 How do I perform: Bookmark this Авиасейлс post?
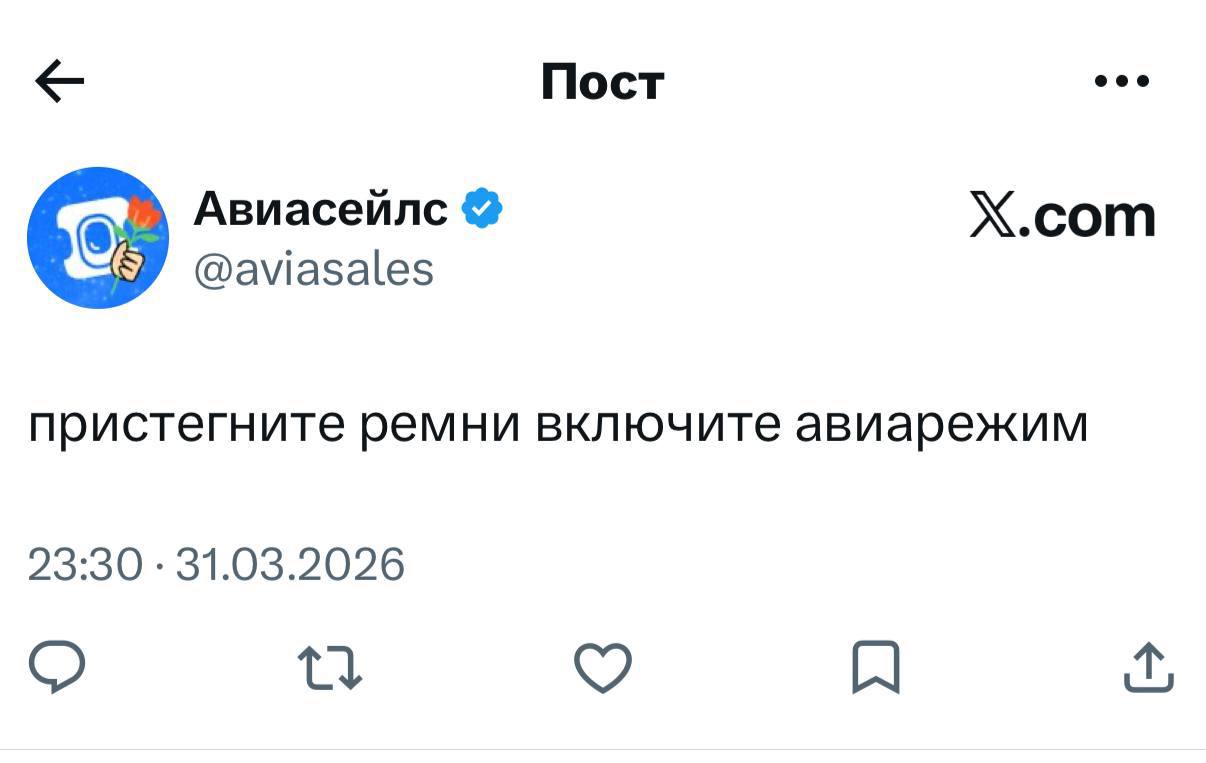[x=876, y=668]
